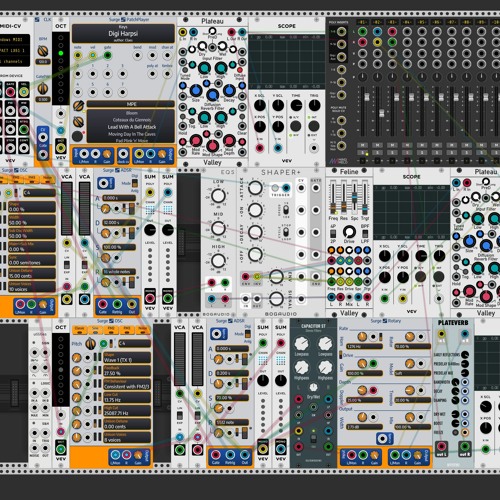This screenshot has height=500, width=500.
Task: Click the SHAPER+ INV output port
Action: click(257, 276)
